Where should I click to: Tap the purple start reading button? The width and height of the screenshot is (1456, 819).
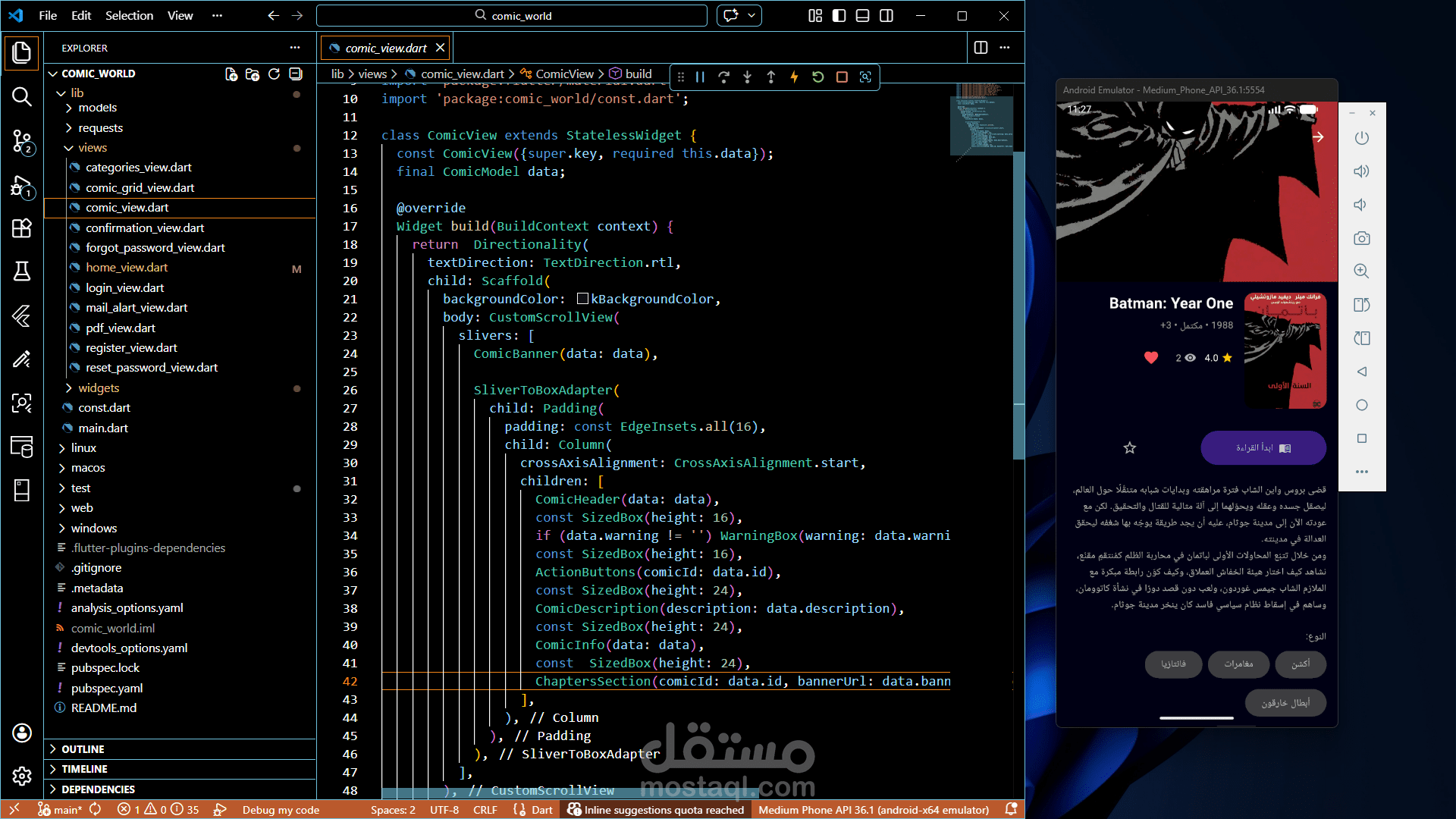1263,448
